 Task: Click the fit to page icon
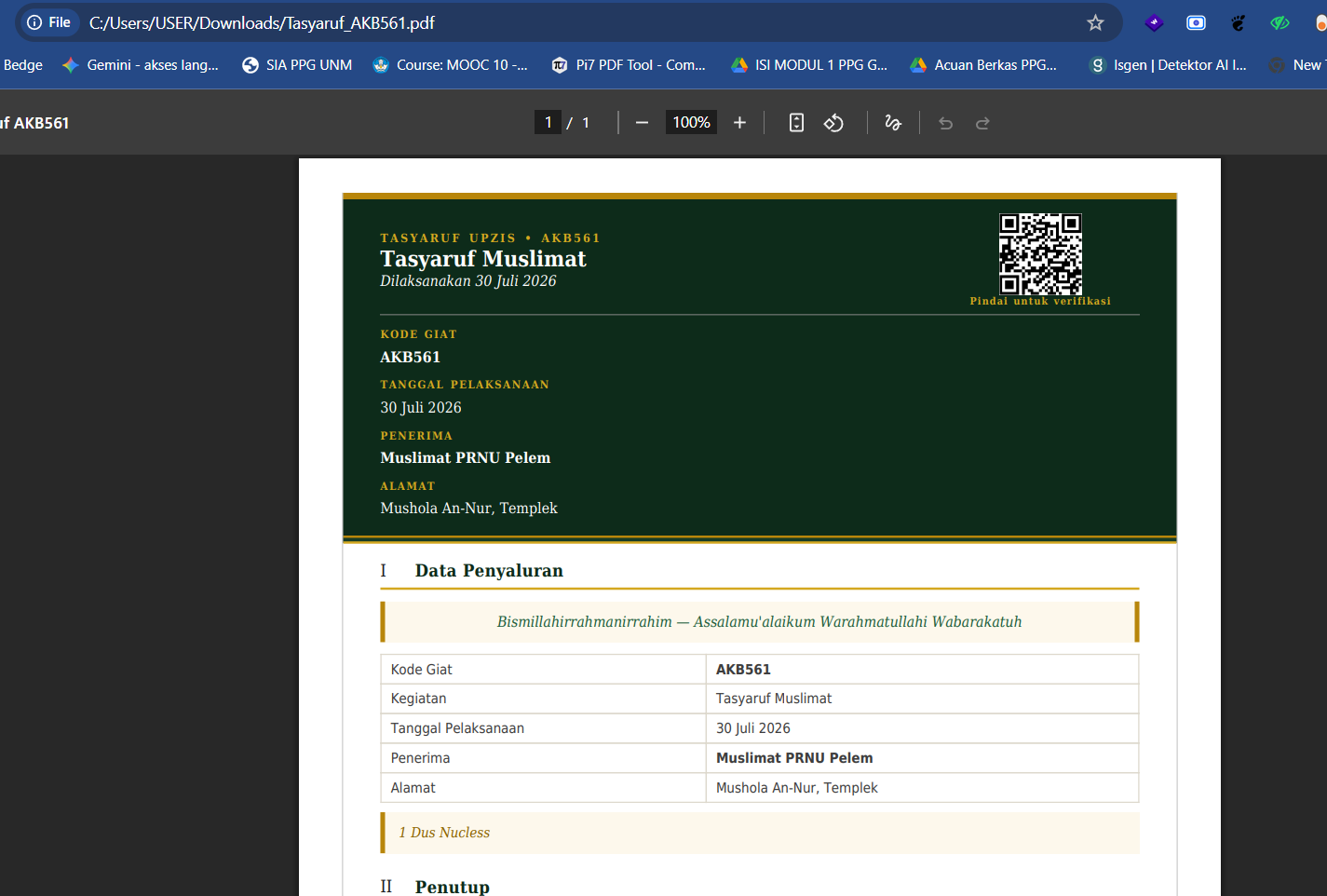tap(796, 123)
